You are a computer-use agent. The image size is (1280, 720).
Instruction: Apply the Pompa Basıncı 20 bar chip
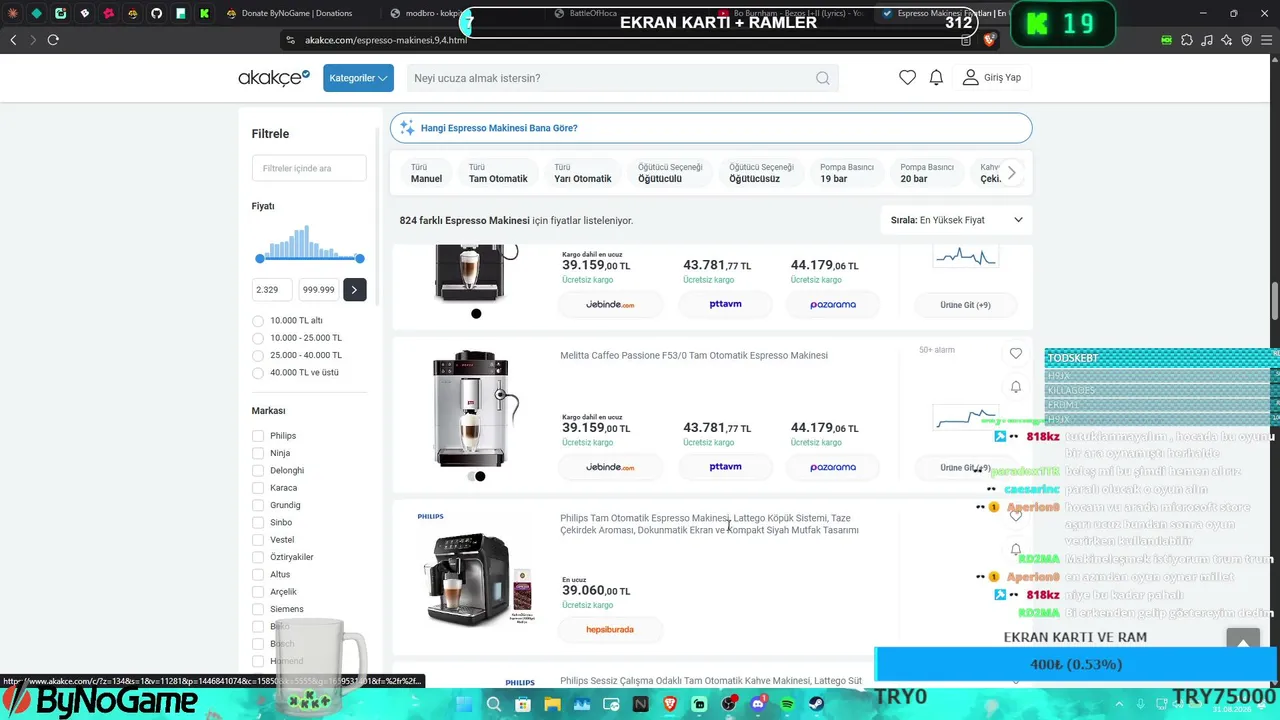click(927, 173)
